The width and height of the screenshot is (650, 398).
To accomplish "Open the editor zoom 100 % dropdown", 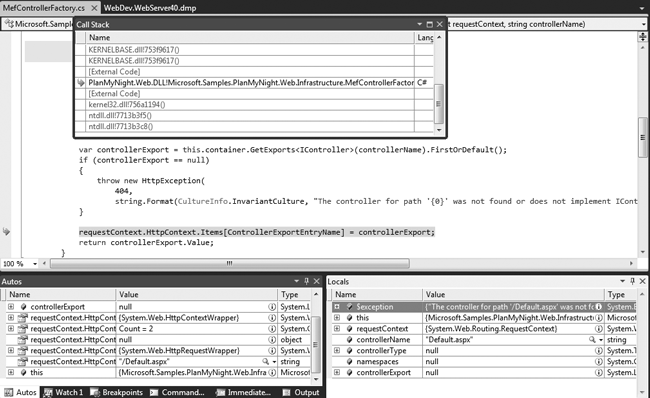I will coord(35,264).
